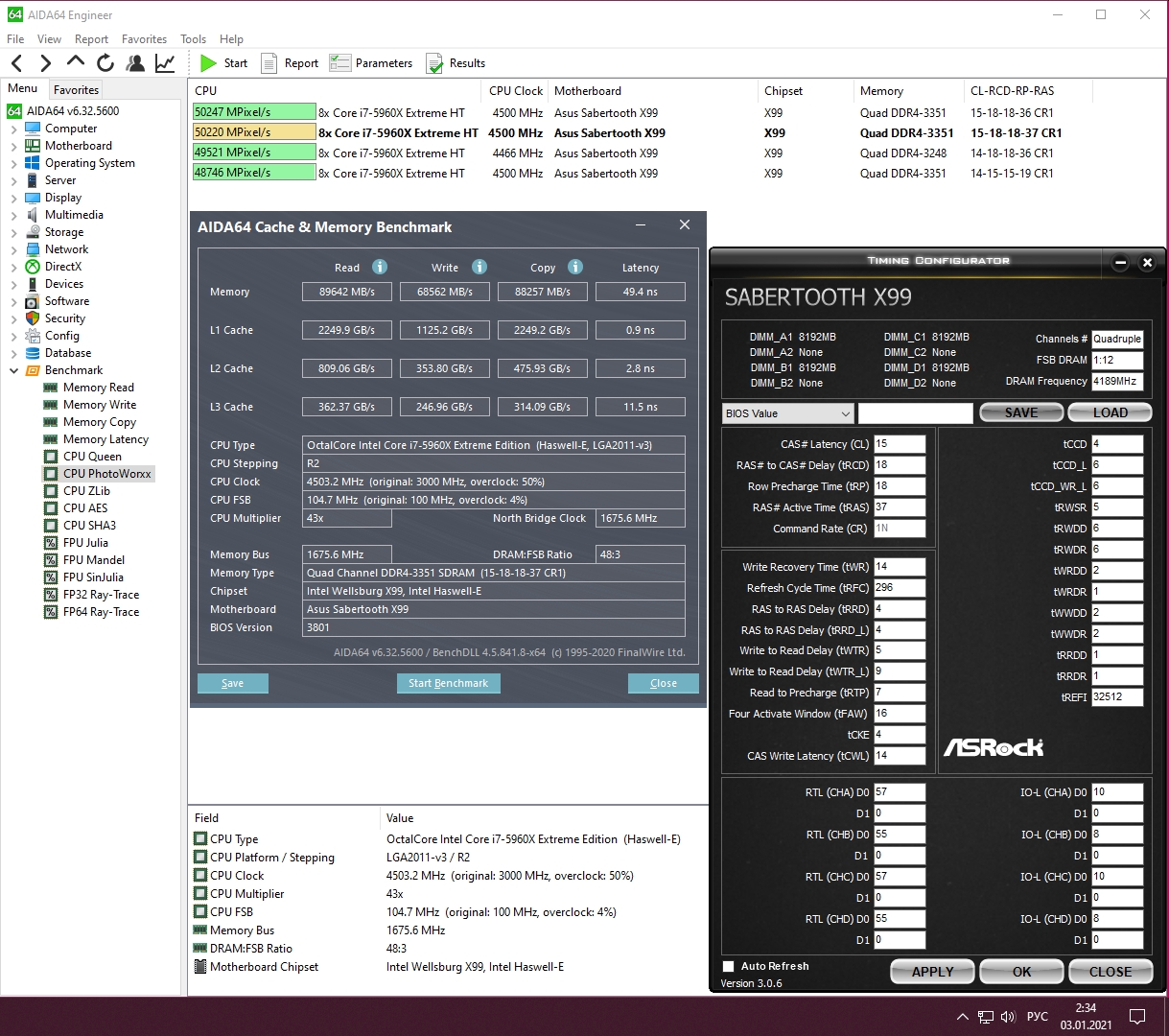Click Save in Cache & Memory Benchmark

233,683
